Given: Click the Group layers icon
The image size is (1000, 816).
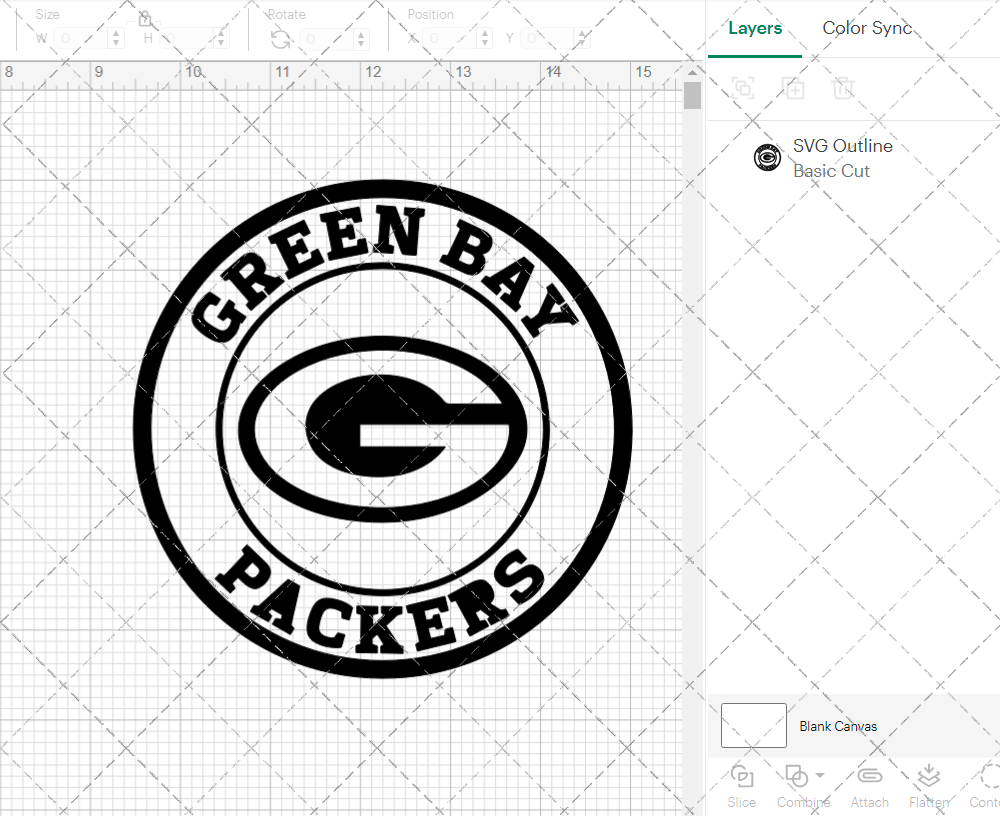Looking at the screenshot, I should click(743, 88).
